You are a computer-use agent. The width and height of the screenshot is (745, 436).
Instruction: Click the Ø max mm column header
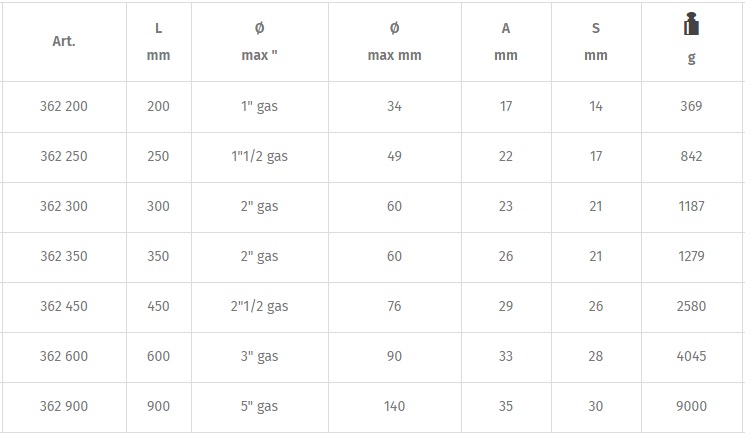point(394,42)
